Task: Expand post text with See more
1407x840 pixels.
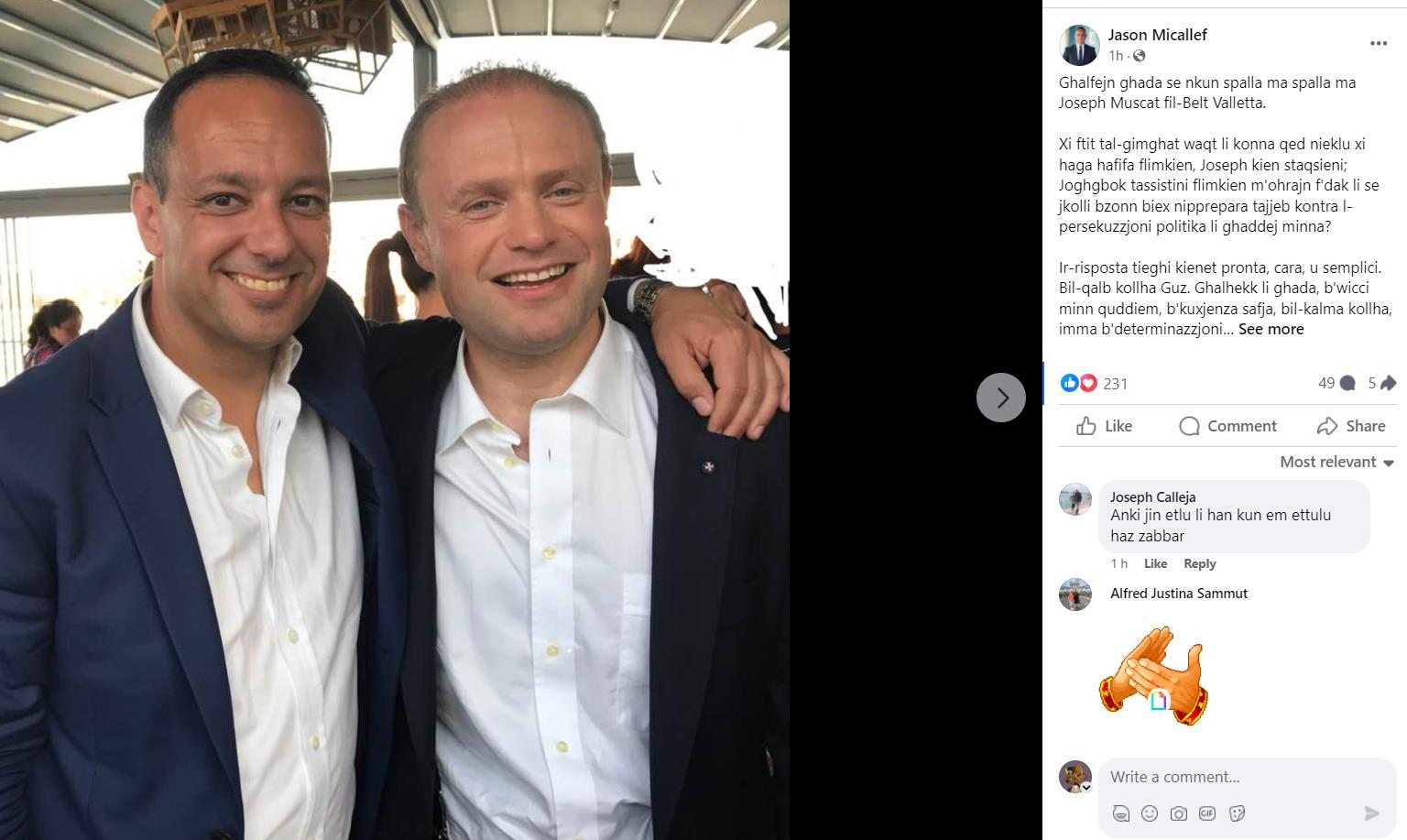Action: [1271, 329]
